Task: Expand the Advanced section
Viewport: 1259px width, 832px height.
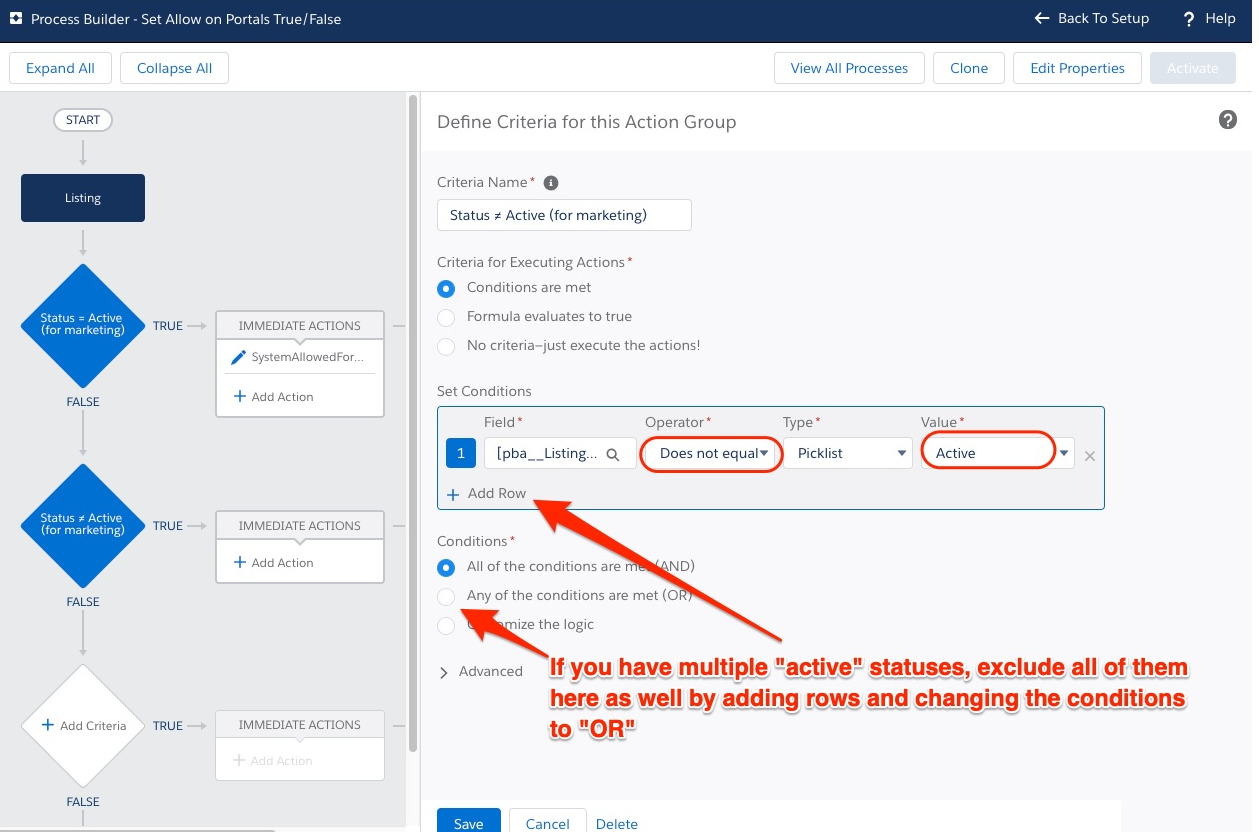Action: (482, 671)
